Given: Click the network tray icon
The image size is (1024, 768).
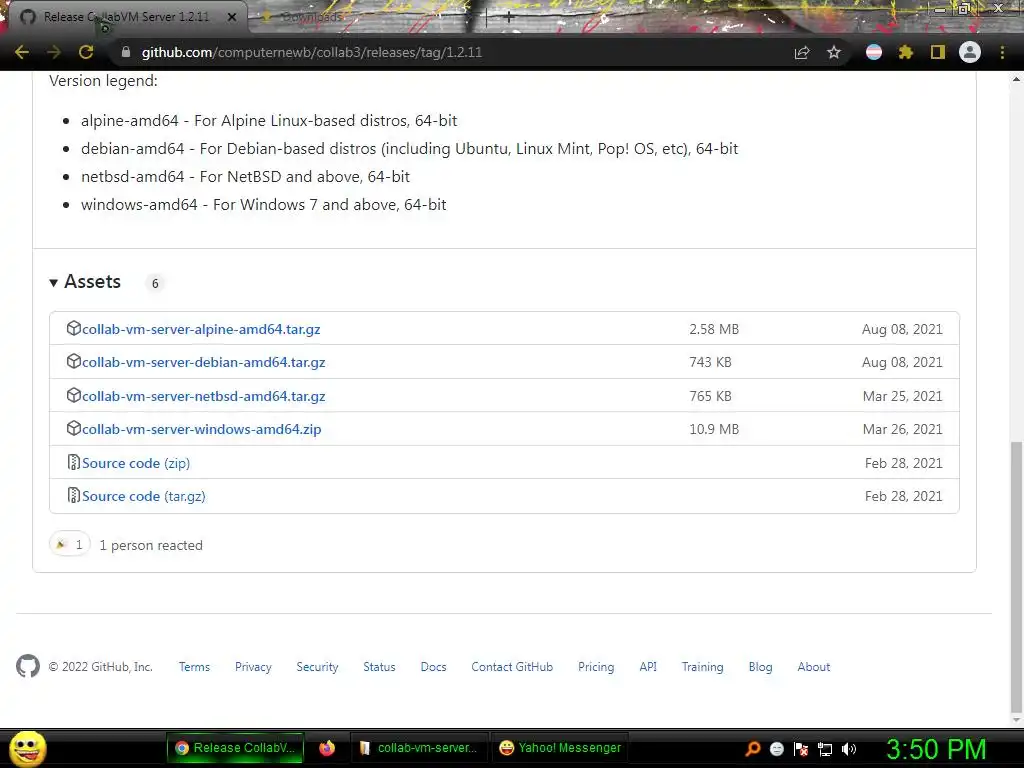Looking at the screenshot, I should pyautogui.click(x=825, y=749).
